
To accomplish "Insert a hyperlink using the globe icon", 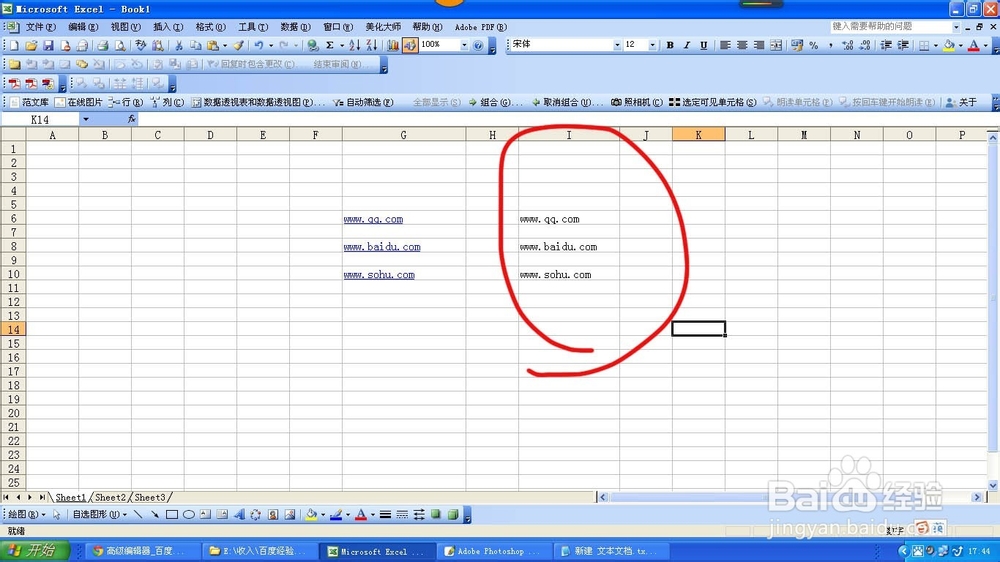I will tap(312, 45).
